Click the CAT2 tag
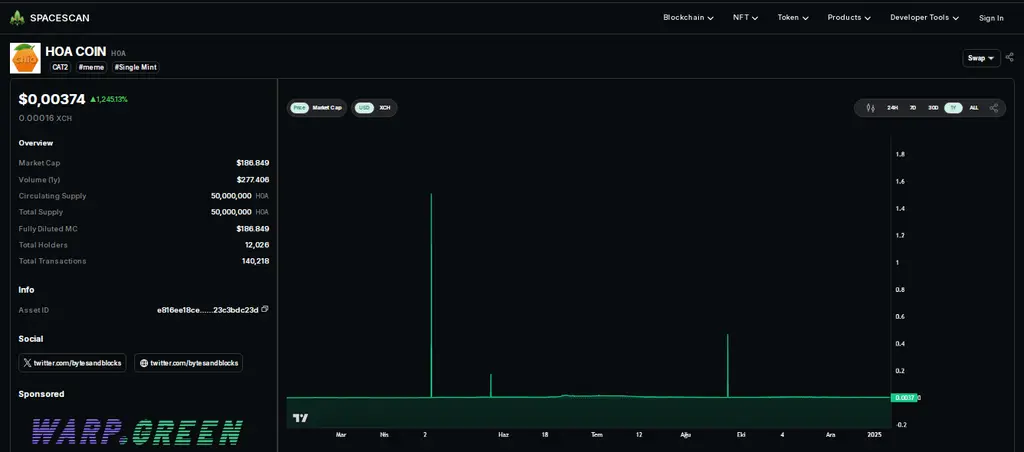This screenshot has width=1024, height=452. point(60,67)
